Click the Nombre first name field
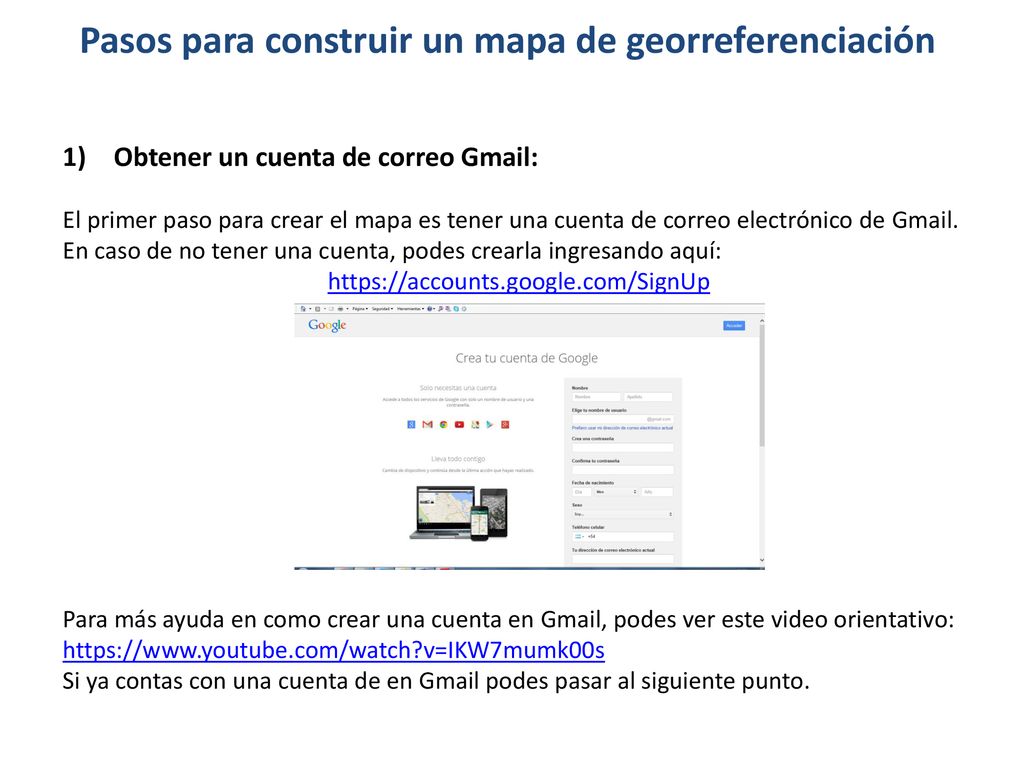This screenshot has width=1024, height=768. click(596, 397)
